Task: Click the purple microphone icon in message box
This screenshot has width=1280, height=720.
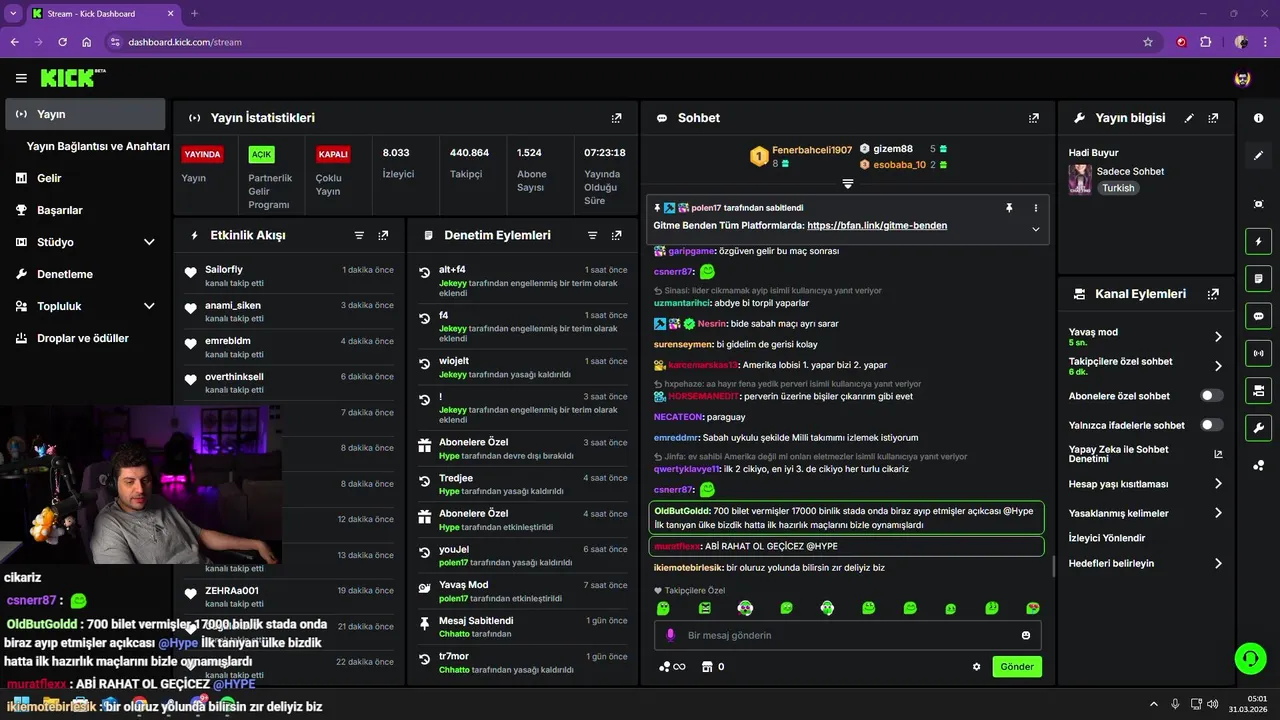Action: [x=670, y=635]
